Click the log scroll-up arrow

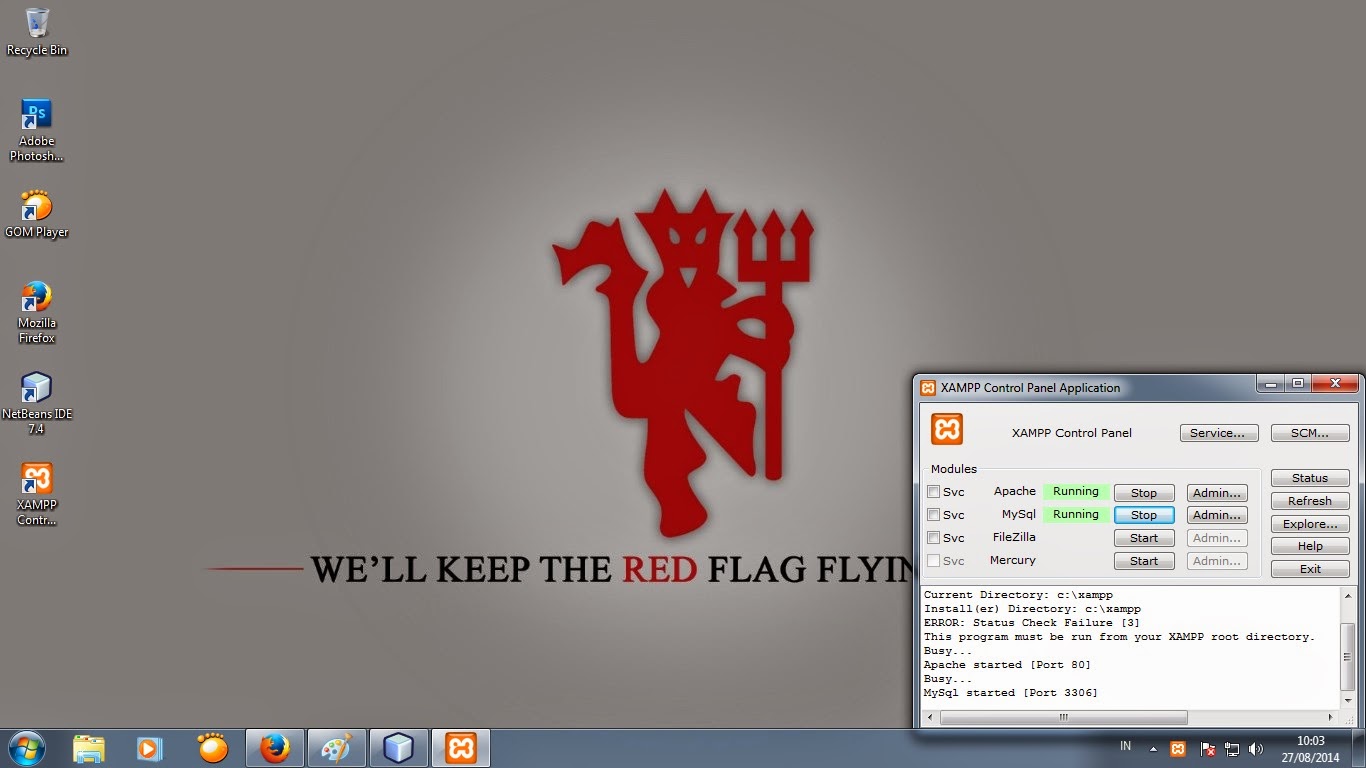(x=1348, y=596)
